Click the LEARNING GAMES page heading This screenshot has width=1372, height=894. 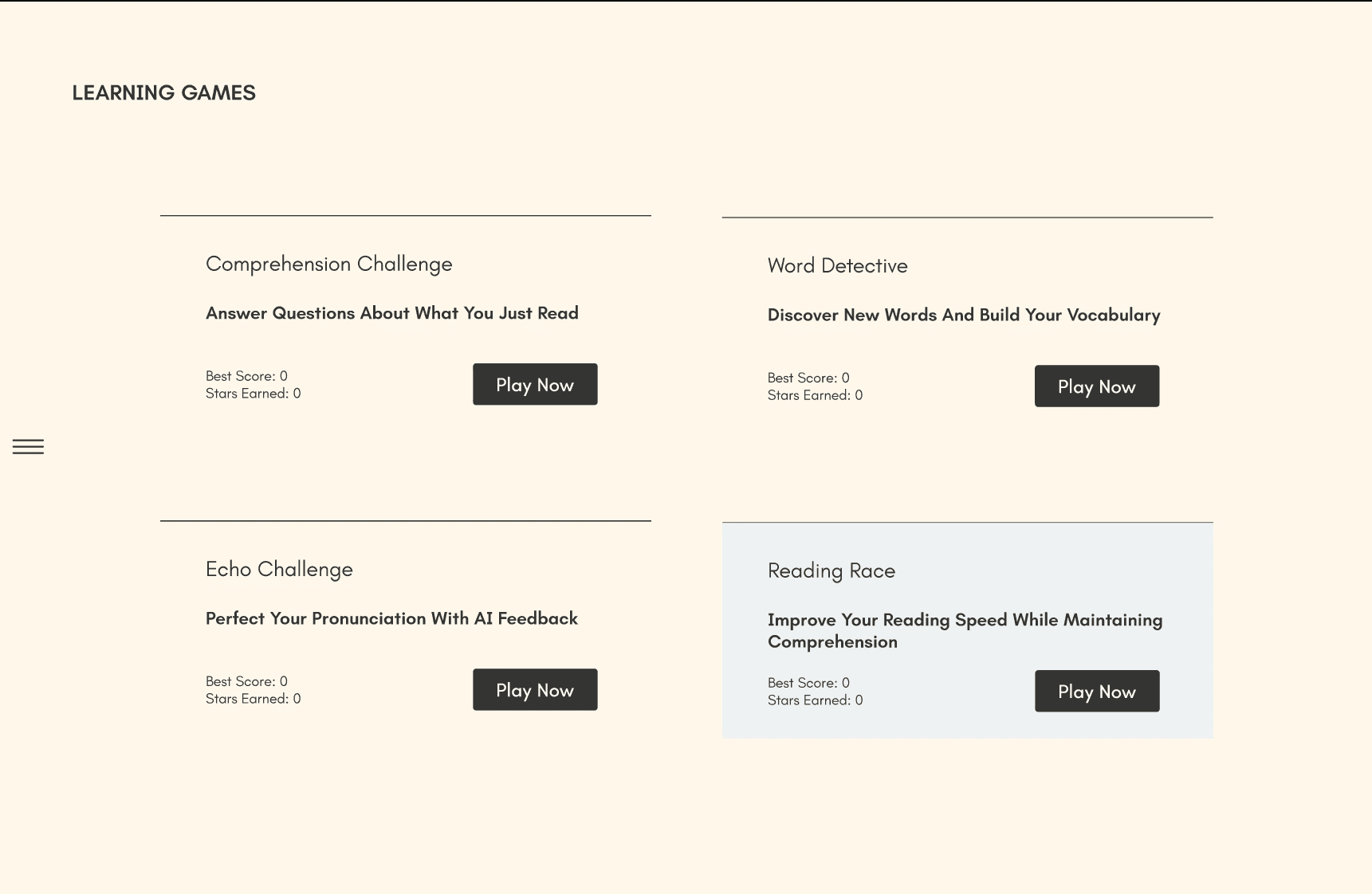point(164,92)
